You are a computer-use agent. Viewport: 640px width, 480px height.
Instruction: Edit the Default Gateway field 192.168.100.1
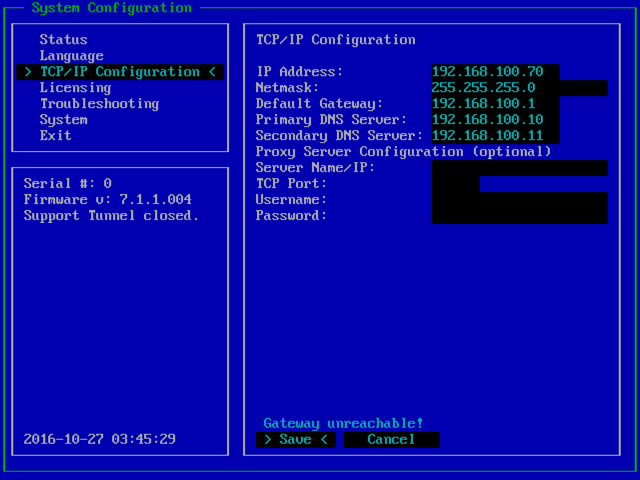pos(496,104)
